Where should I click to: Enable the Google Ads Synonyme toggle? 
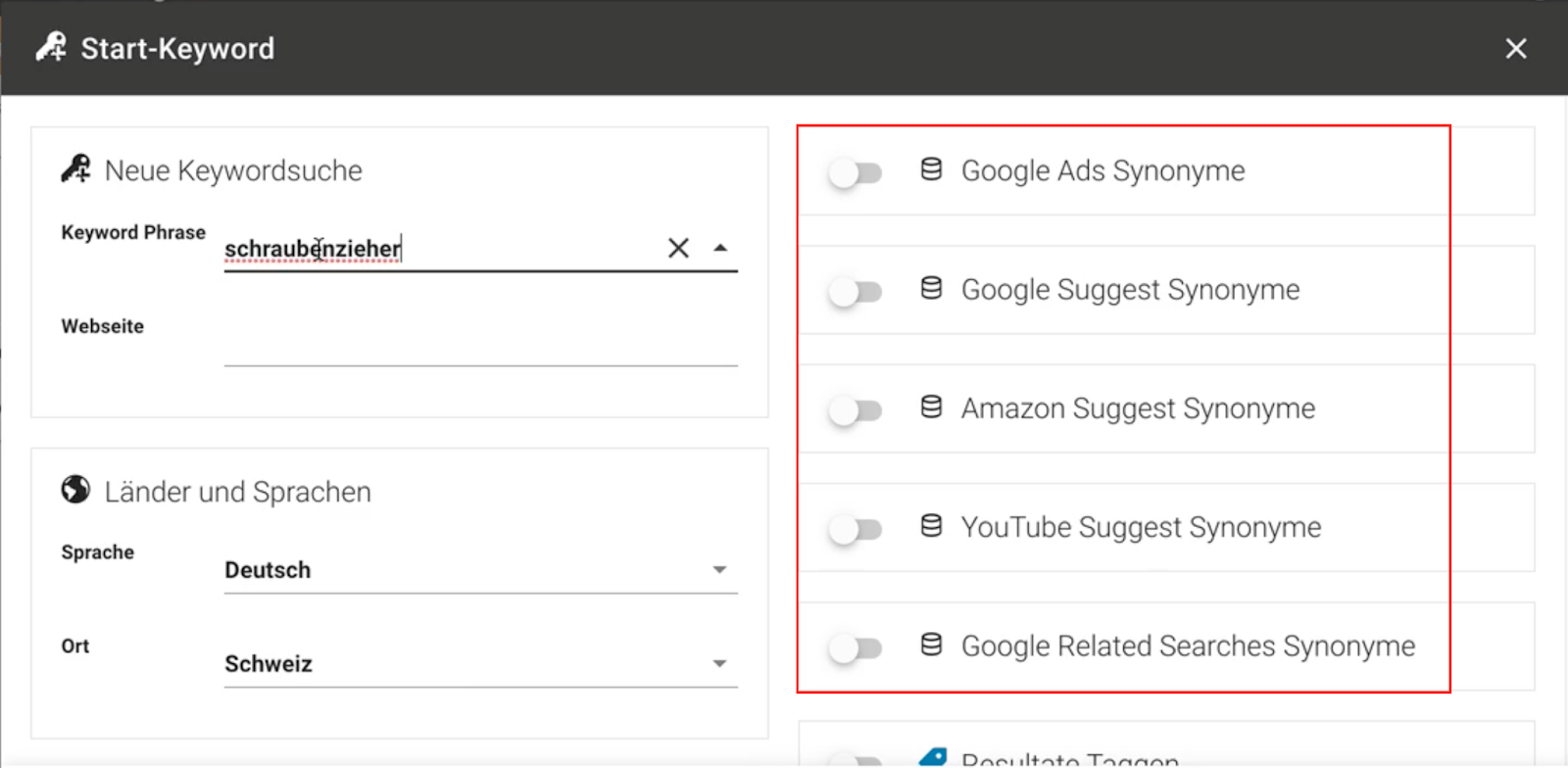pyautogui.click(x=856, y=173)
